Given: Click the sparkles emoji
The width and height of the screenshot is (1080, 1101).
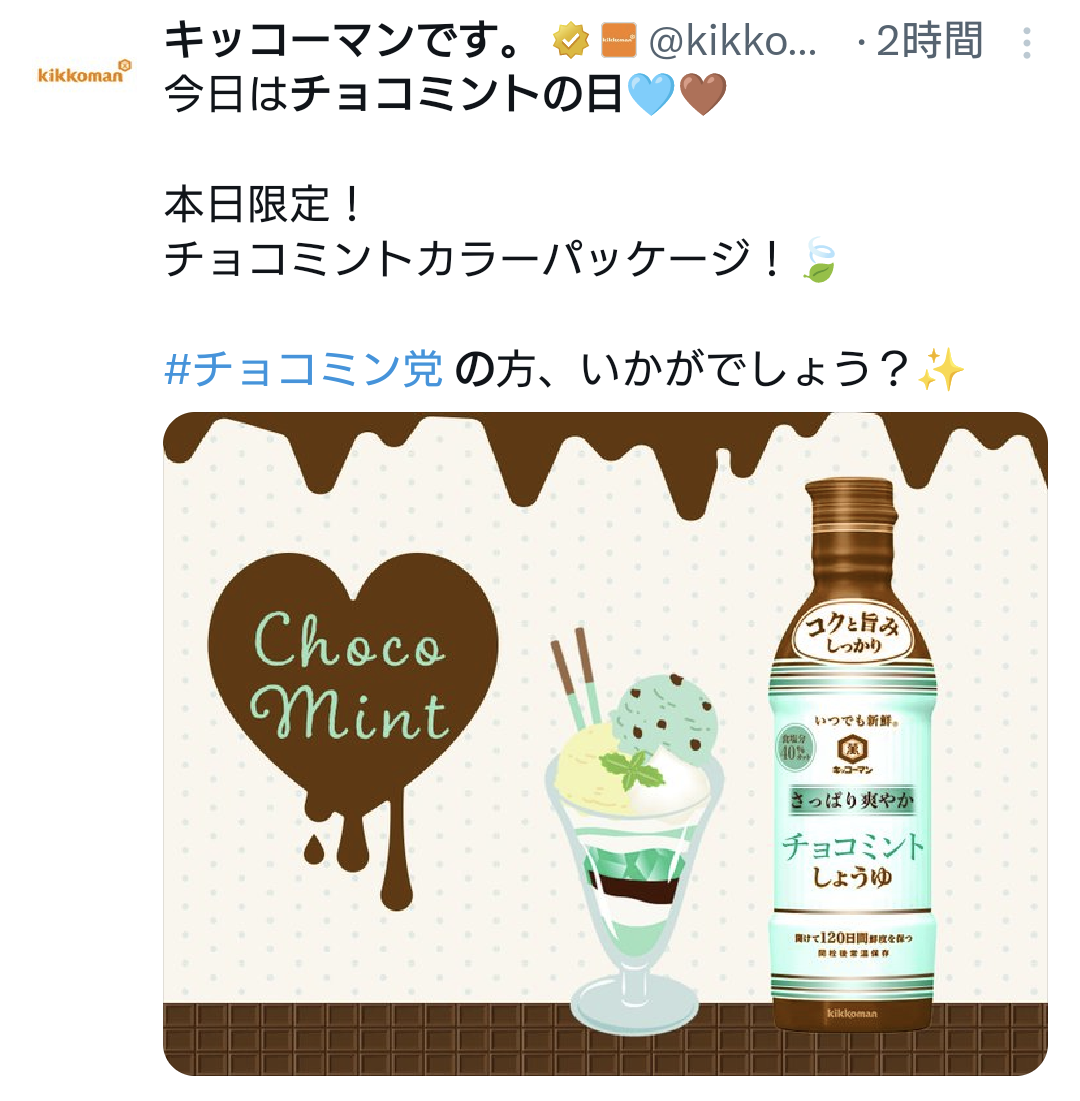Looking at the screenshot, I should pyautogui.click(x=941, y=369).
